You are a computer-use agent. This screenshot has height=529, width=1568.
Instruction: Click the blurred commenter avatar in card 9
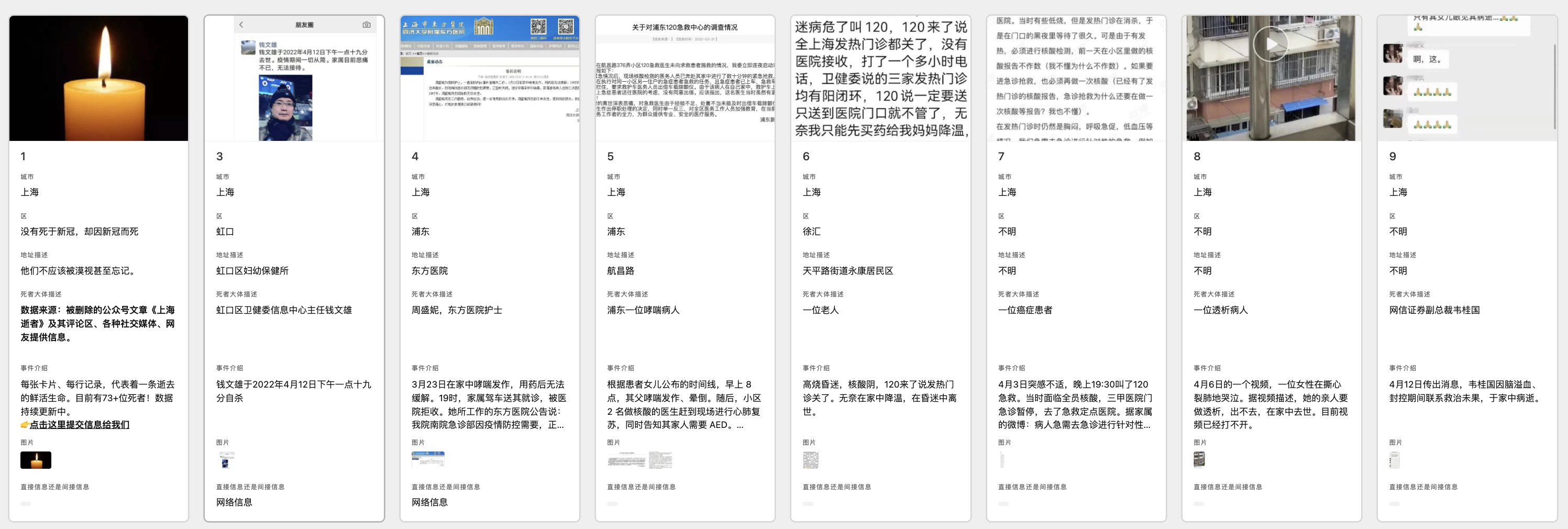1393,53
